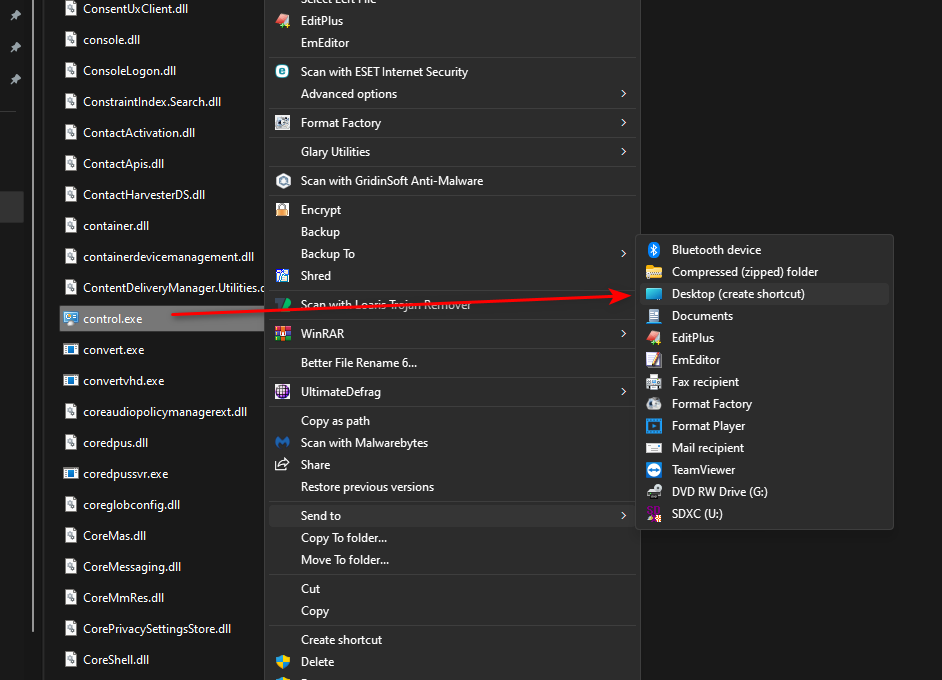Expand the Glary Utilities submenu arrow
This screenshot has width=942, height=680.
tap(624, 152)
